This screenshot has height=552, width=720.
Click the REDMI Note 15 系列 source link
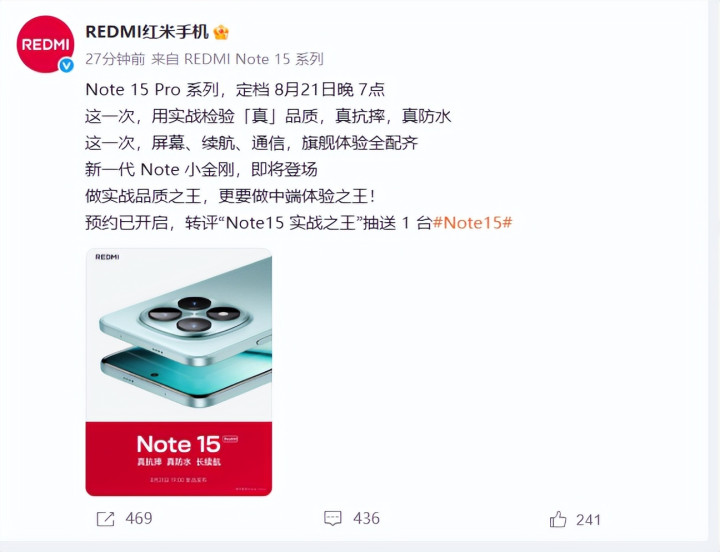coord(254,59)
